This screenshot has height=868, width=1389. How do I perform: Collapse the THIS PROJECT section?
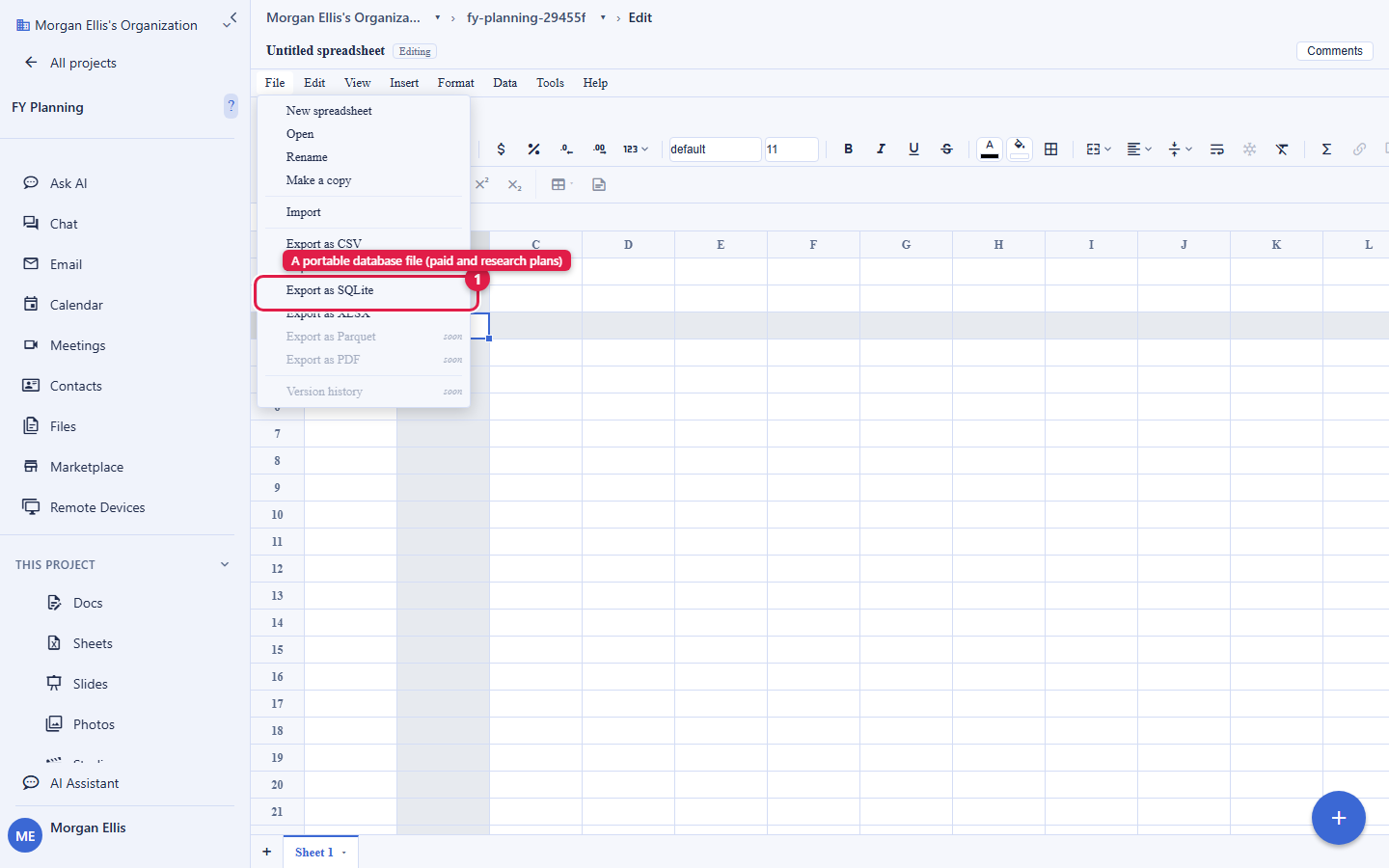[x=225, y=564]
